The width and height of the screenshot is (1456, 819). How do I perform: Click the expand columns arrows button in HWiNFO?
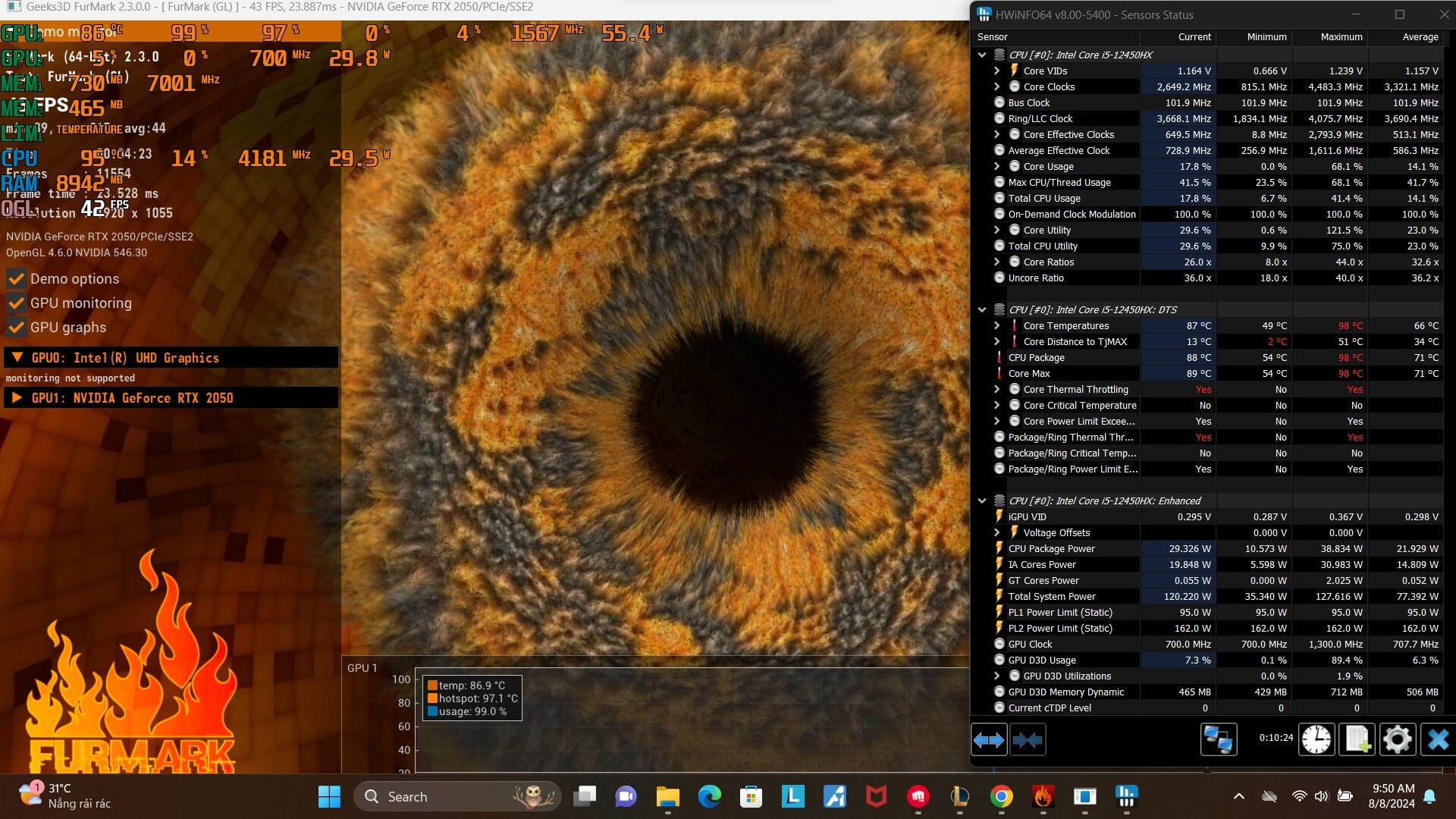tap(988, 739)
